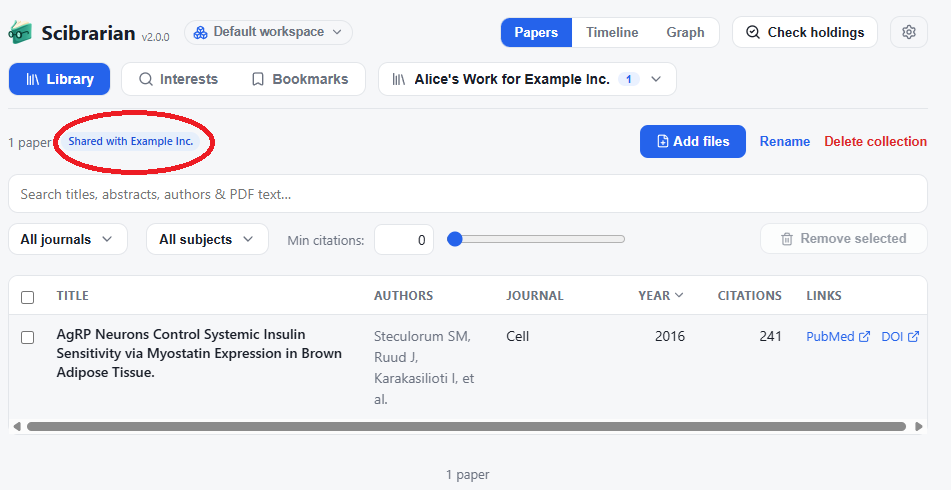Viewport: 951px width, 490px height.
Task: Click the magnifier icon on Interests
Action: [x=146, y=79]
